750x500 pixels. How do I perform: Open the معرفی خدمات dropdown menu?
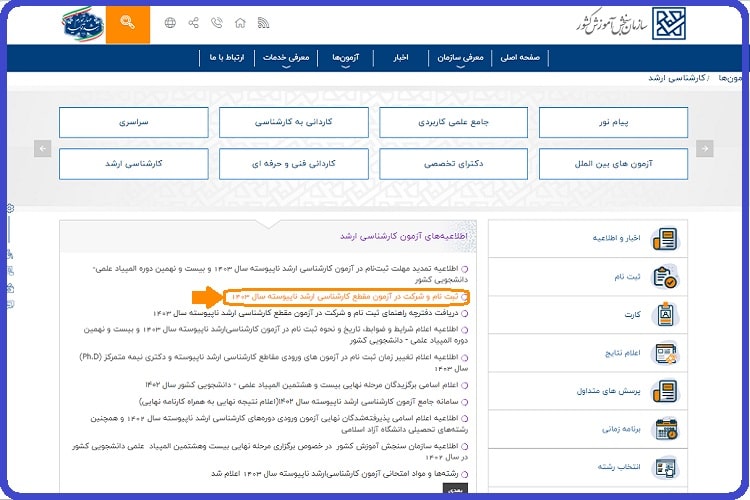tap(286, 58)
